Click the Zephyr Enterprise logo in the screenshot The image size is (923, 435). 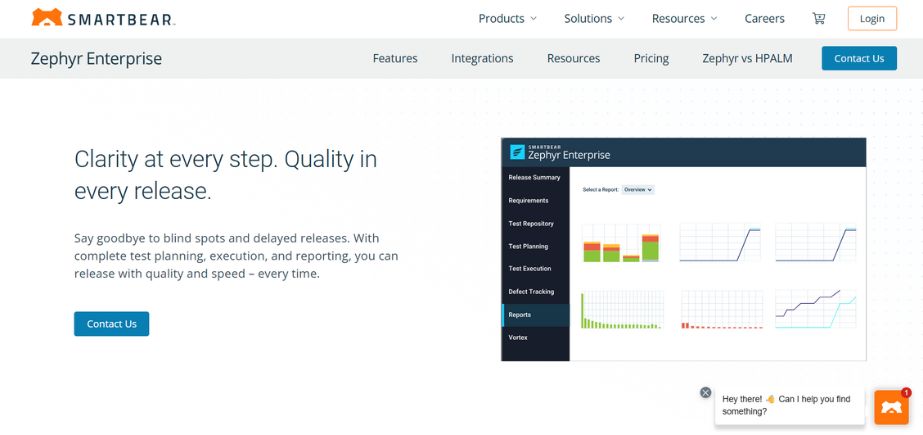[x=560, y=152]
